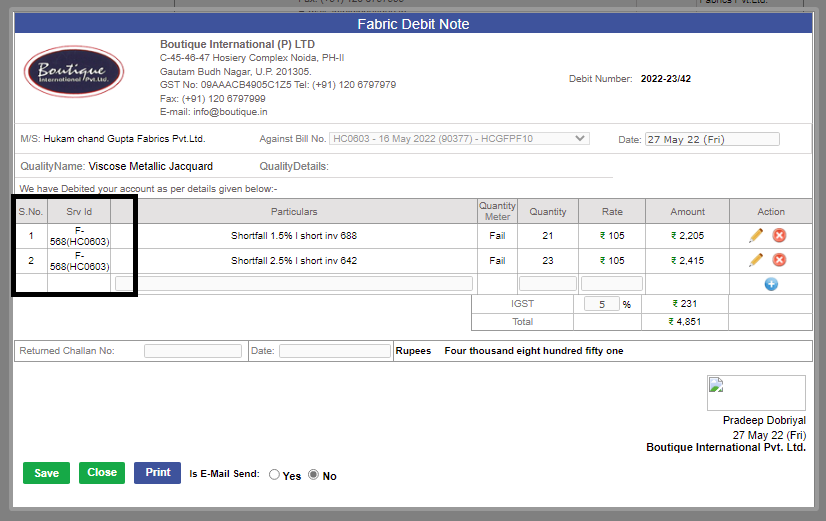The width and height of the screenshot is (826, 521).
Task: Click the new row Particulars input
Action: 294,283
